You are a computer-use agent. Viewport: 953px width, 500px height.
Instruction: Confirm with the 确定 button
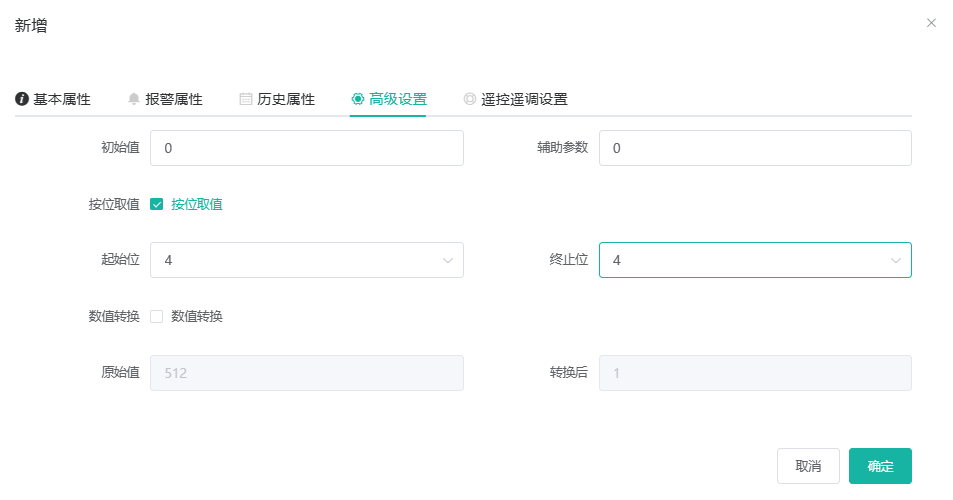coord(880,466)
